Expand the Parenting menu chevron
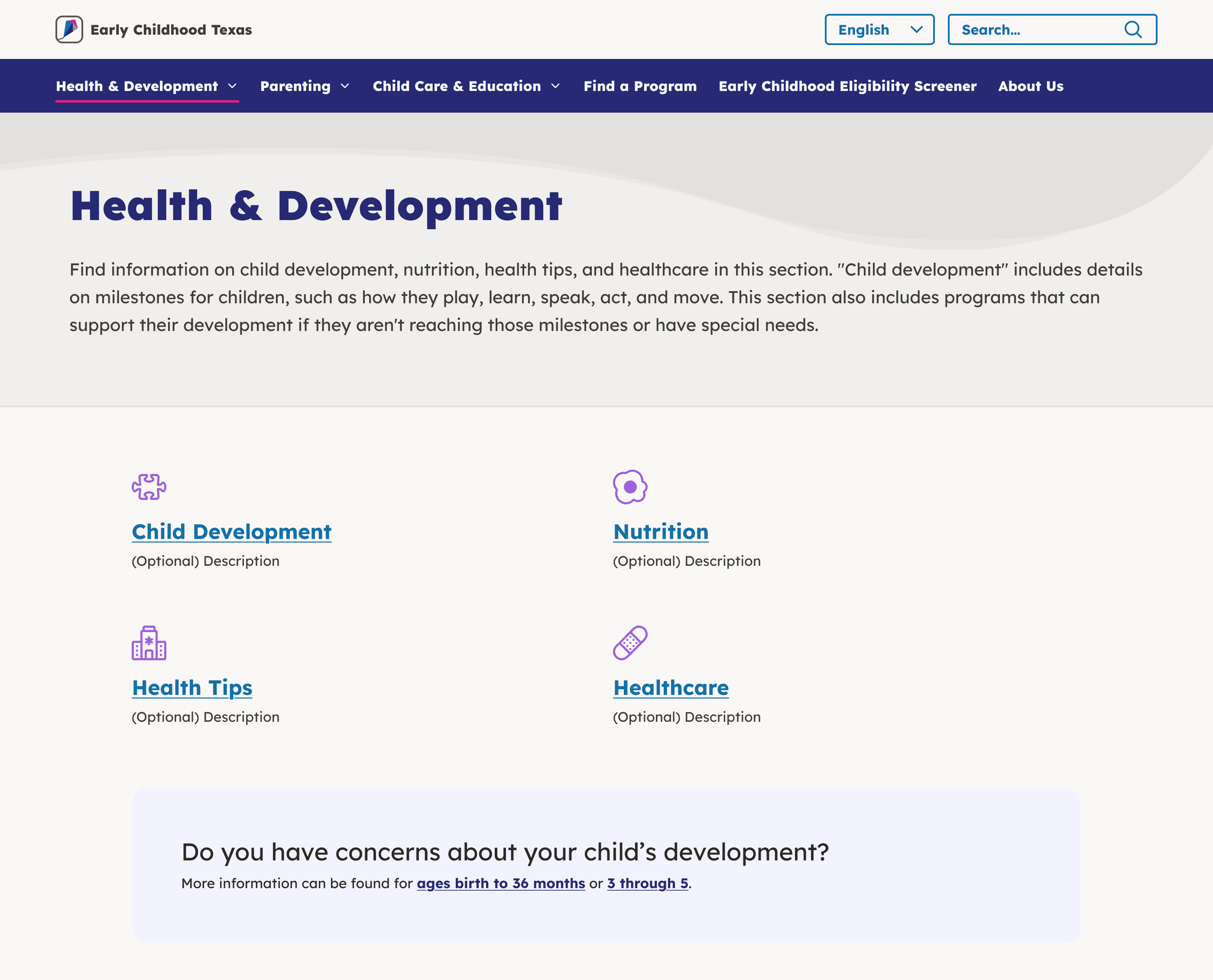1213x980 pixels. [345, 86]
